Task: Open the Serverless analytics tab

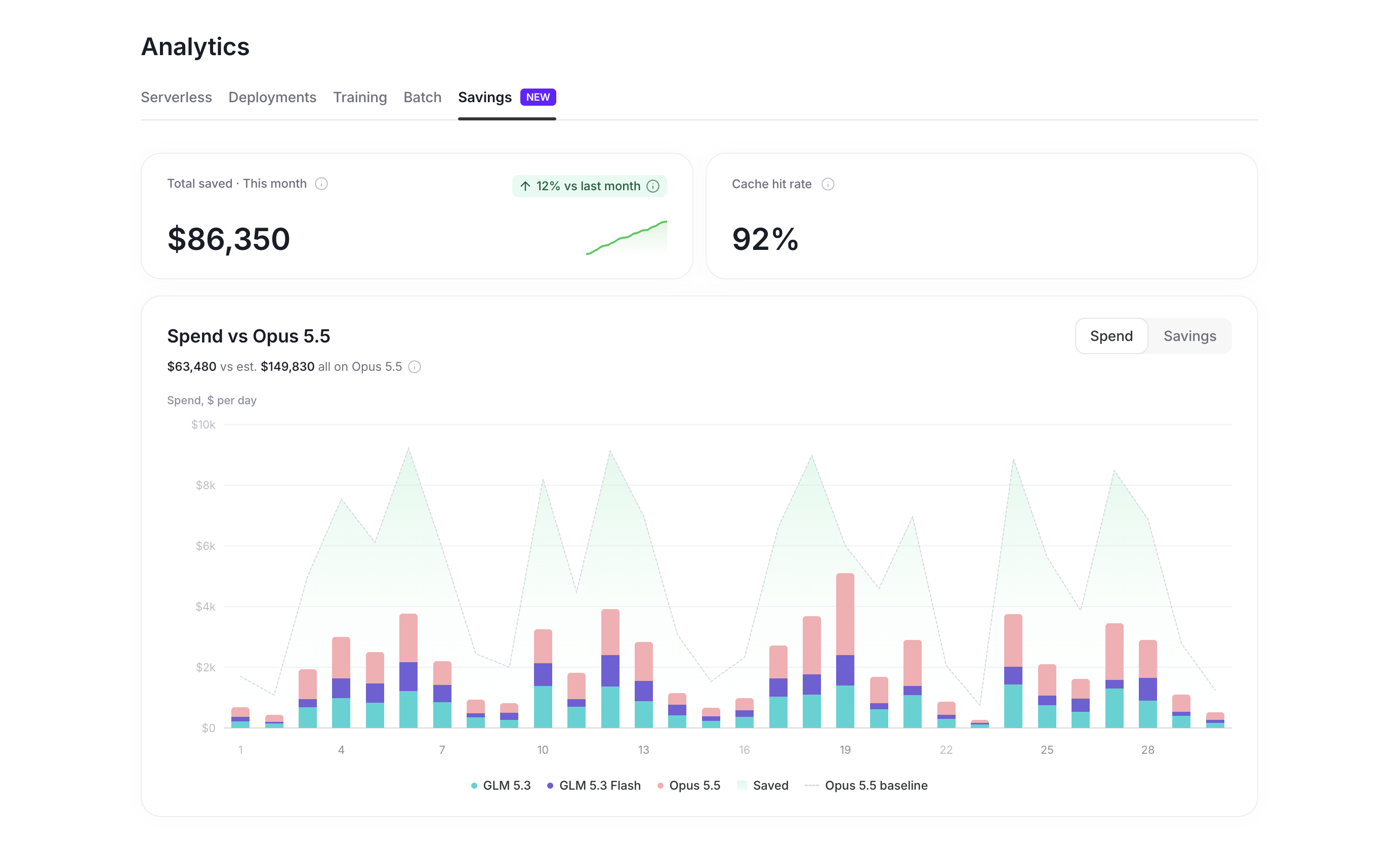Action: click(x=176, y=97)
